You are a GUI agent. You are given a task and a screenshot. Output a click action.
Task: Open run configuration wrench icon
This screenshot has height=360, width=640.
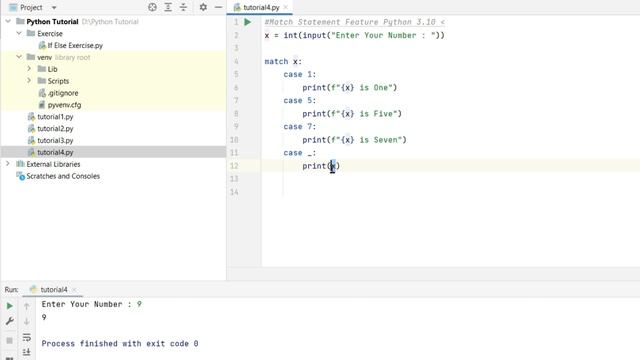(x=9, y=321)
